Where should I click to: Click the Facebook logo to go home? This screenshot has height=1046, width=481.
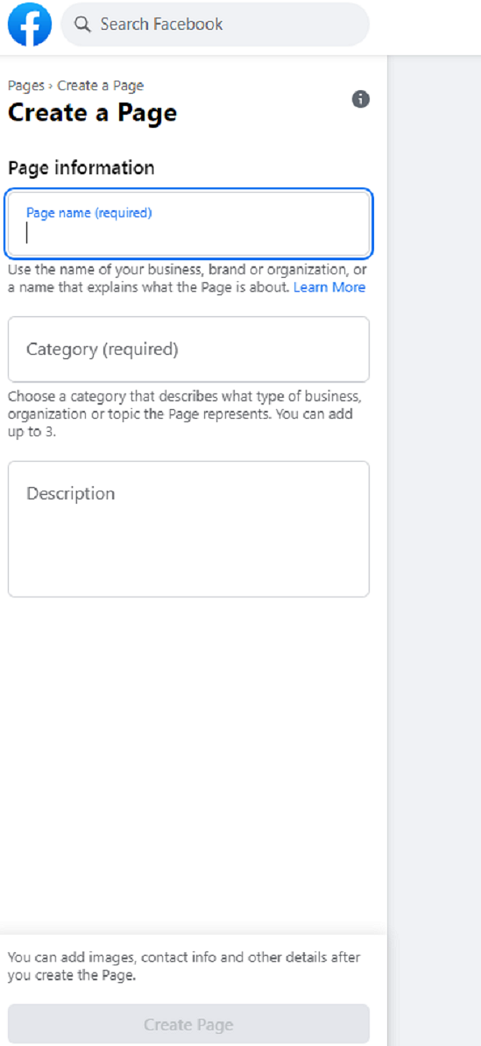[x=29, y=25]
